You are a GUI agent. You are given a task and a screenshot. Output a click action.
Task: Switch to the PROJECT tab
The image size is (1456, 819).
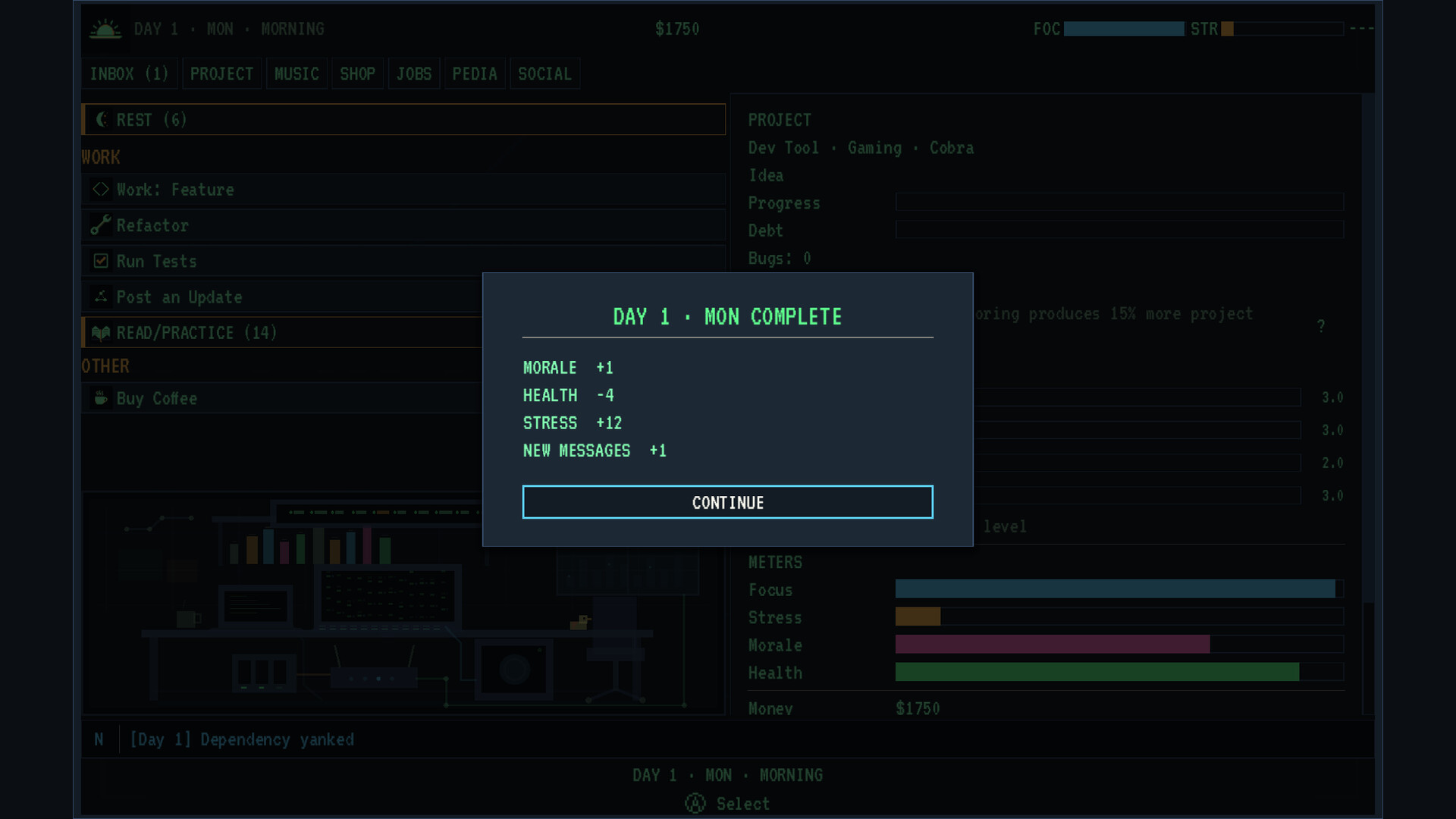[x=221, y=74]
